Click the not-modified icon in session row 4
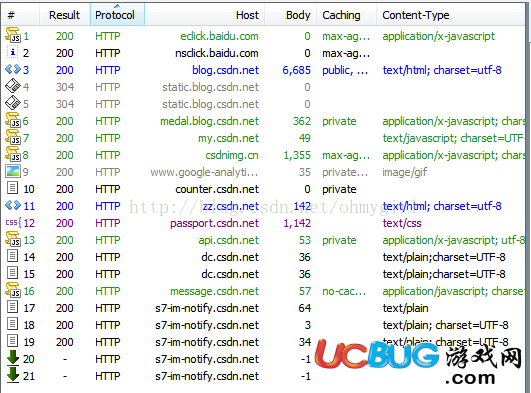The width and height of the screenshot is (531, 393). (x=13, y=86)
